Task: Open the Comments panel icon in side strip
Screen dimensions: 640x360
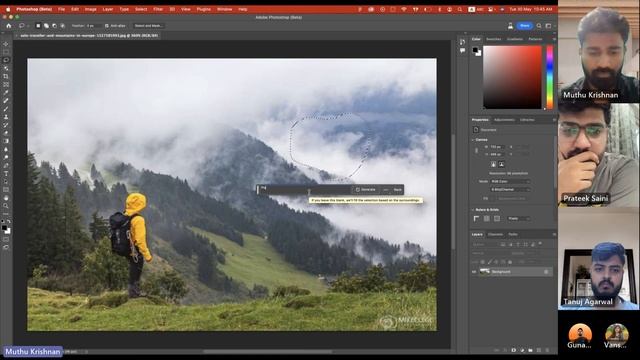Action: click(462, 51)
